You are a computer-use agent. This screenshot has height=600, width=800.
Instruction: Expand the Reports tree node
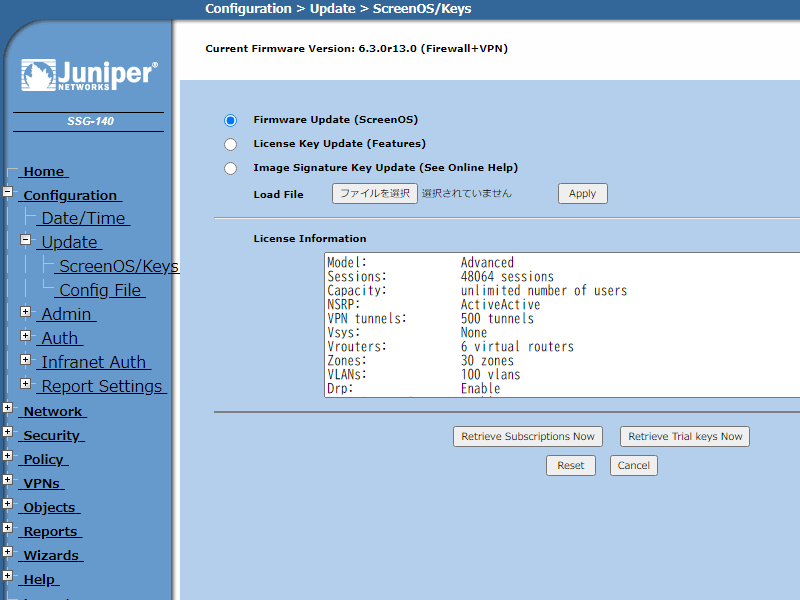pos(8,528)
